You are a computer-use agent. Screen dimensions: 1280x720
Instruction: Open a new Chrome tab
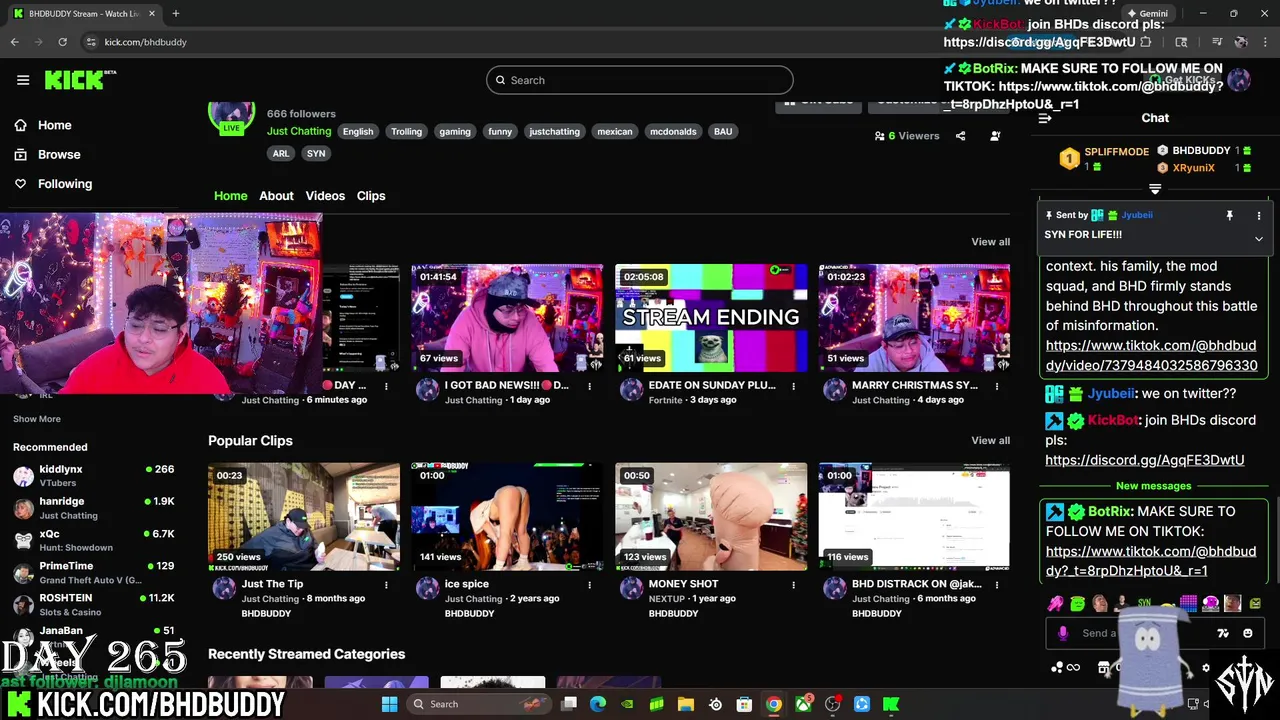click(175, 13)
